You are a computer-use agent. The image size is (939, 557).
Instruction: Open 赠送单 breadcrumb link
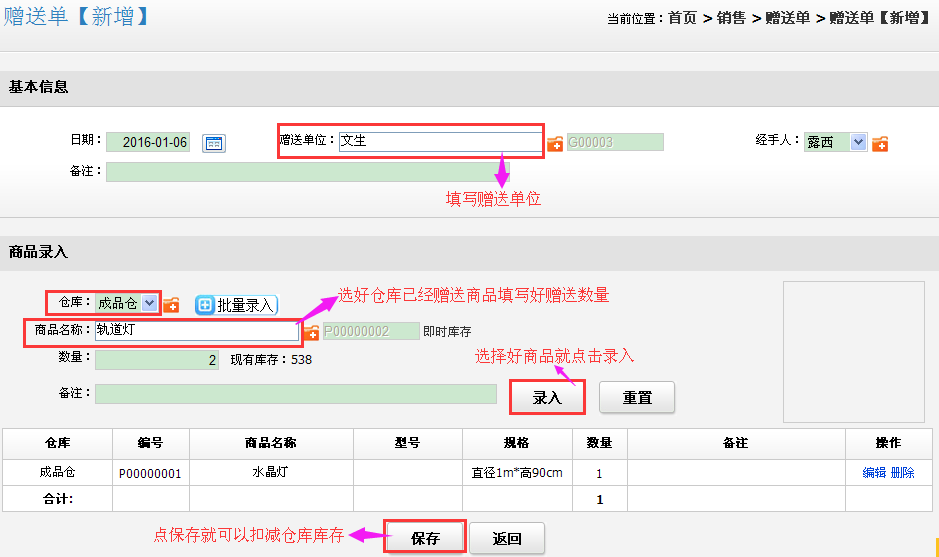click(x=787, y=18)
